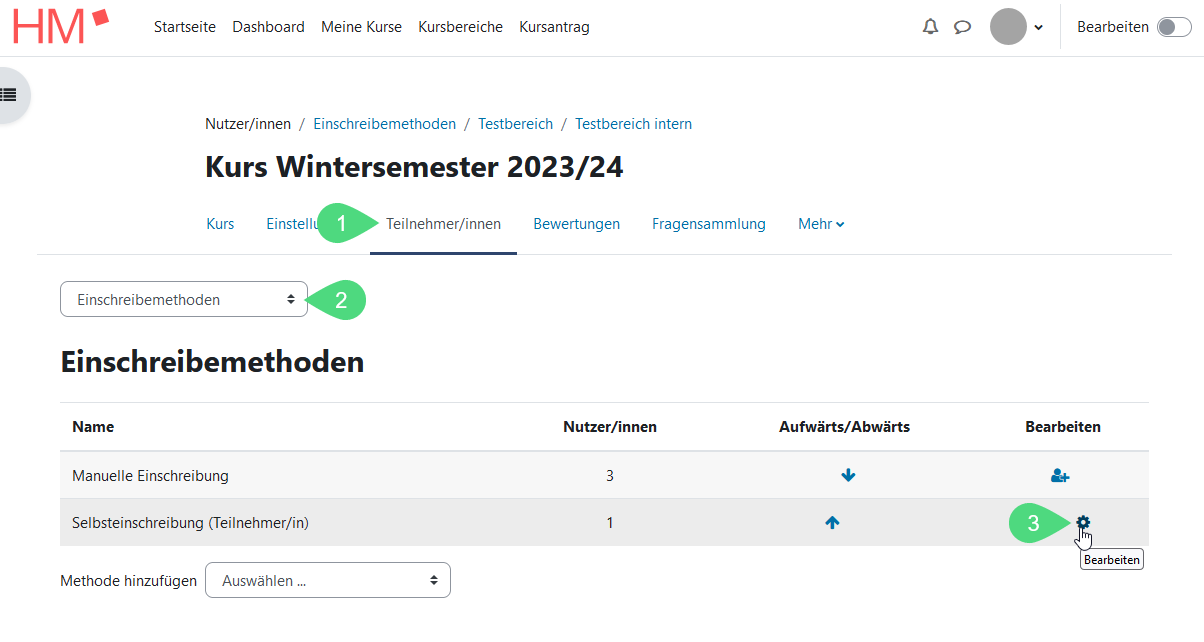Screen dimensions: 1204x642
Task: Open the Methode hinzufügen dropdown
Action: [327, 580]
